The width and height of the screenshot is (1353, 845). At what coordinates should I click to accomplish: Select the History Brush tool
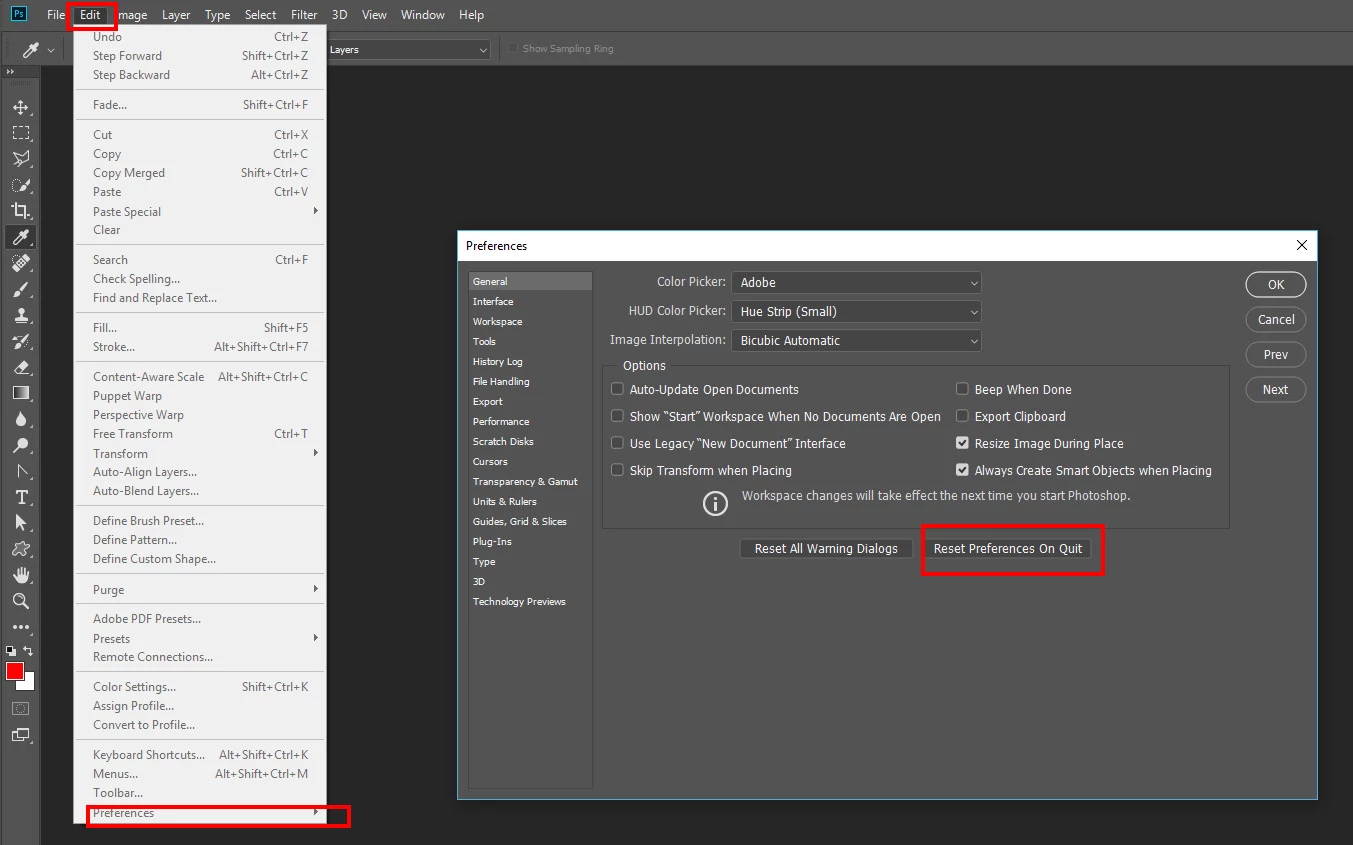20,341
